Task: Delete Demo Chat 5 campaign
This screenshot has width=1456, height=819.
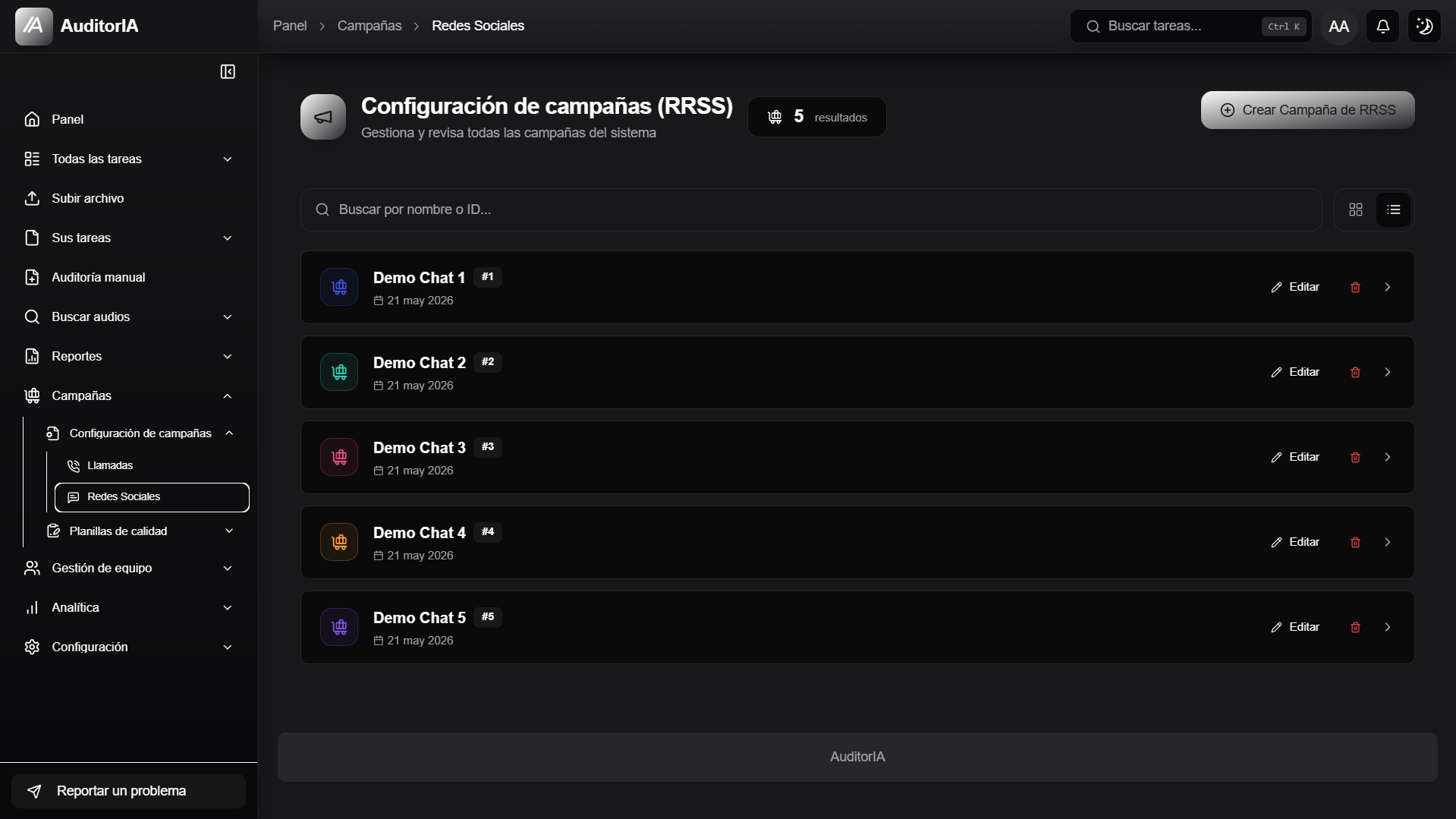Action: click(1355, 627)
